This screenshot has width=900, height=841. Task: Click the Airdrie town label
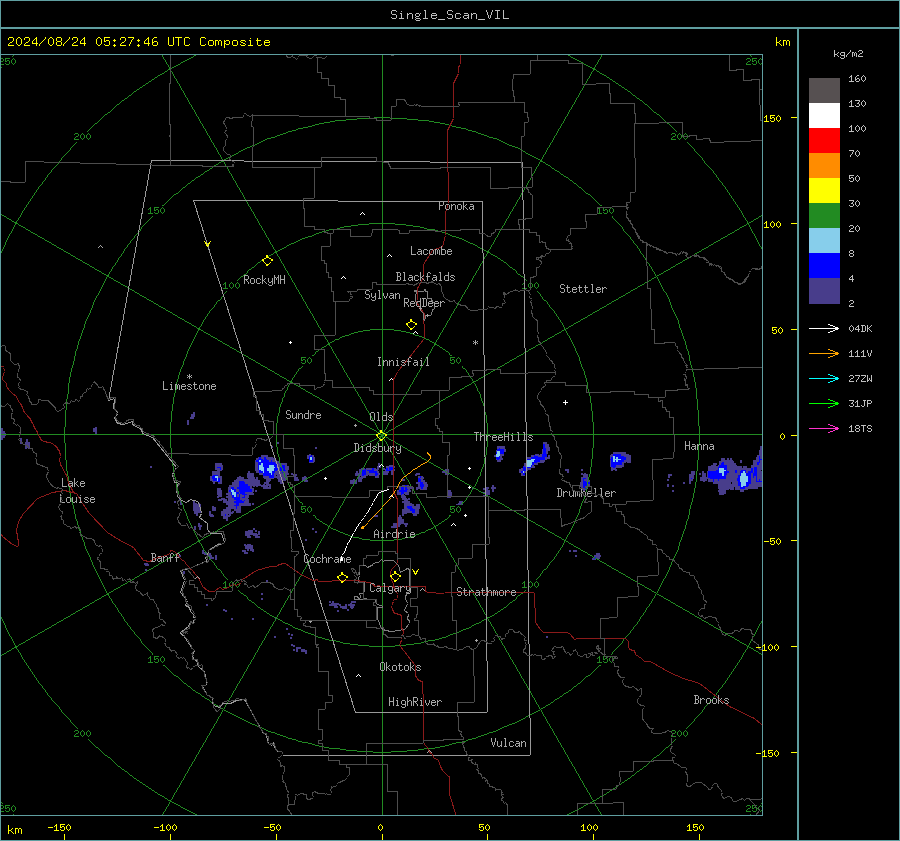click(394, 534)
